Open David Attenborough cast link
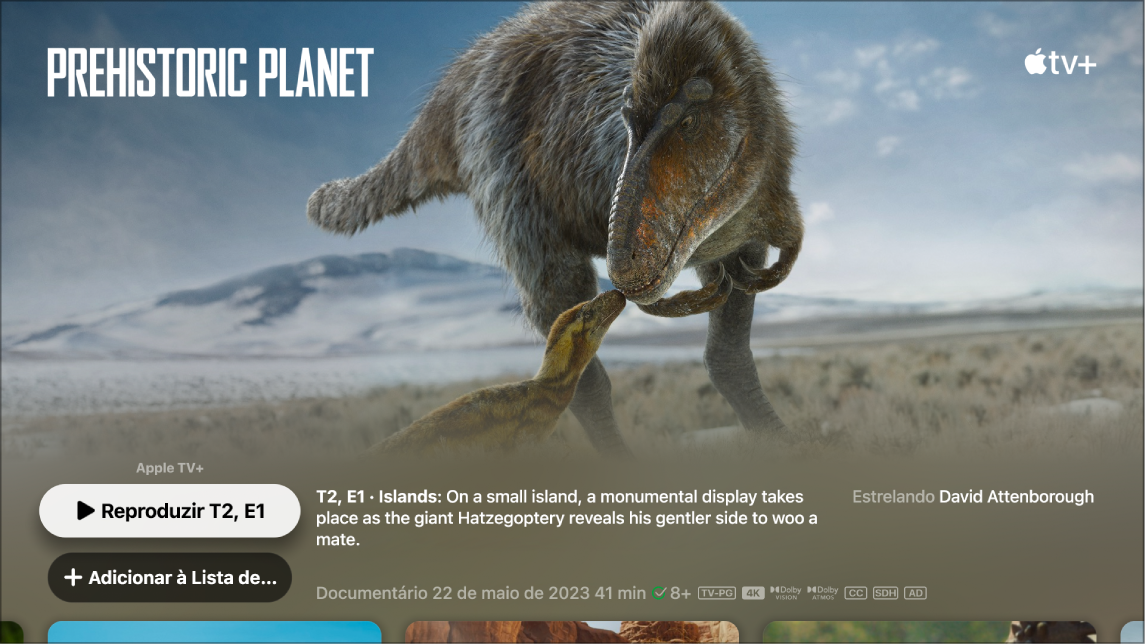 pos(1016,497)
